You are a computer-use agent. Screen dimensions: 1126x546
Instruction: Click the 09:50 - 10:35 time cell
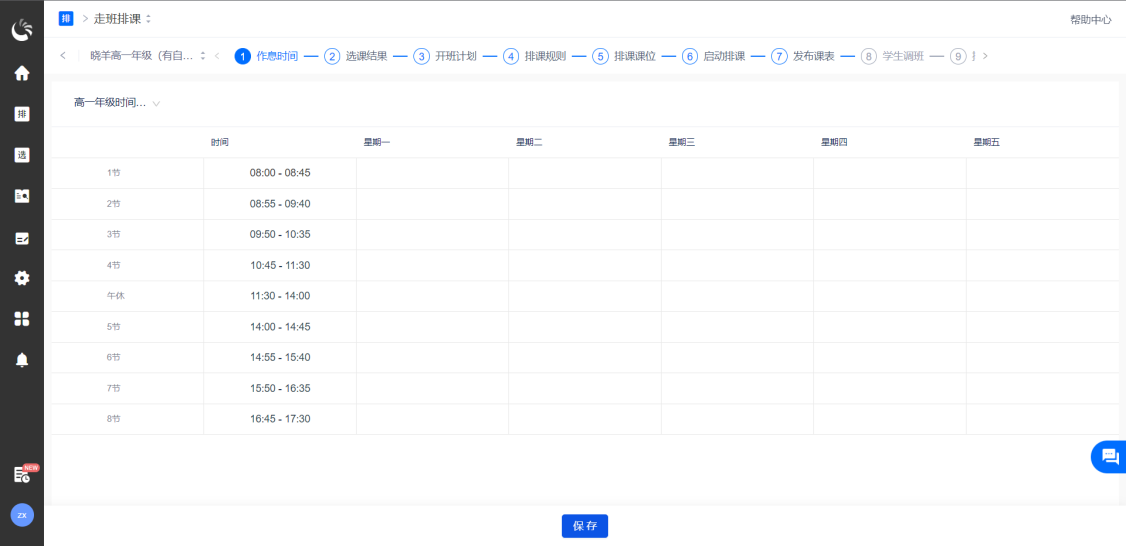click(280, 235)
